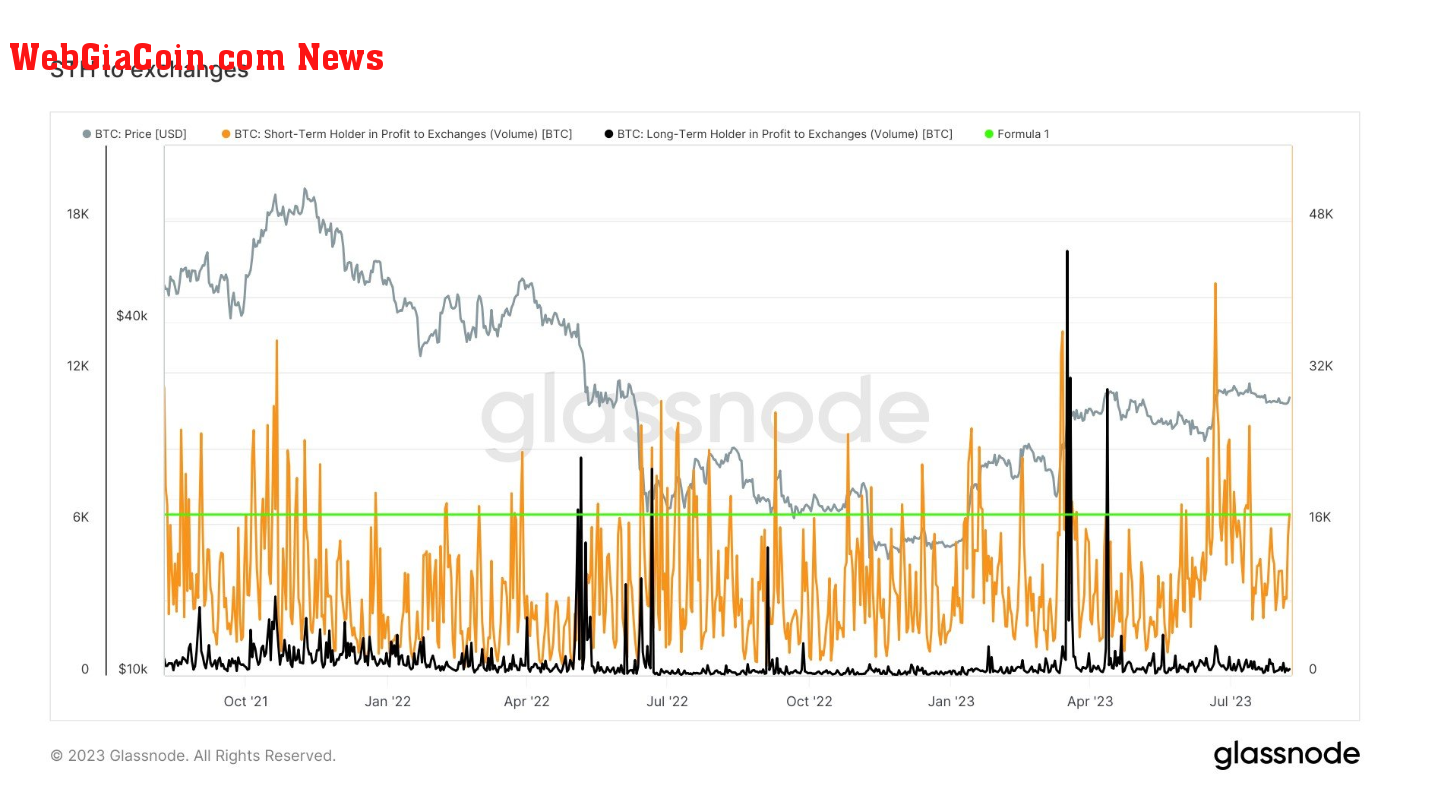Click the 16K right axis label
Viewport: 1449px width, 807px height.
click(x=1321, y=517)
